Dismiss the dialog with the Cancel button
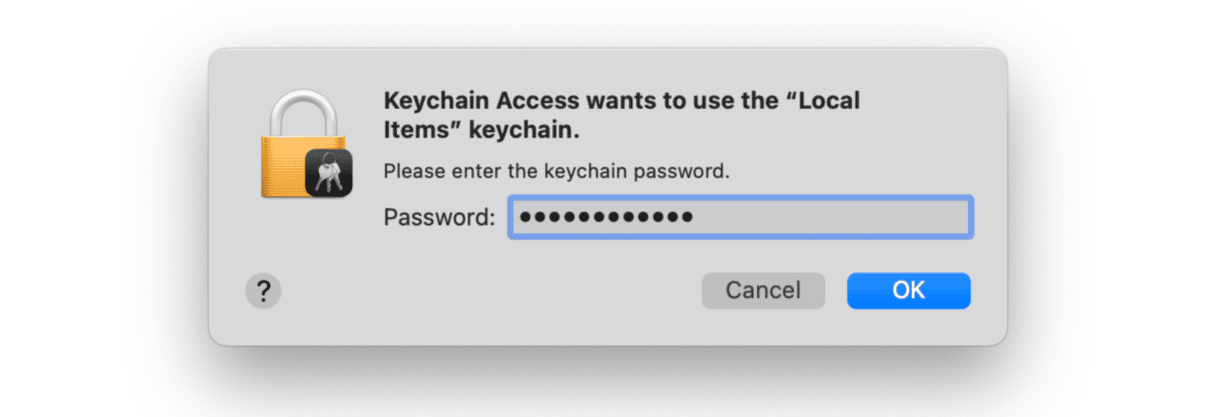 point(763,291)
